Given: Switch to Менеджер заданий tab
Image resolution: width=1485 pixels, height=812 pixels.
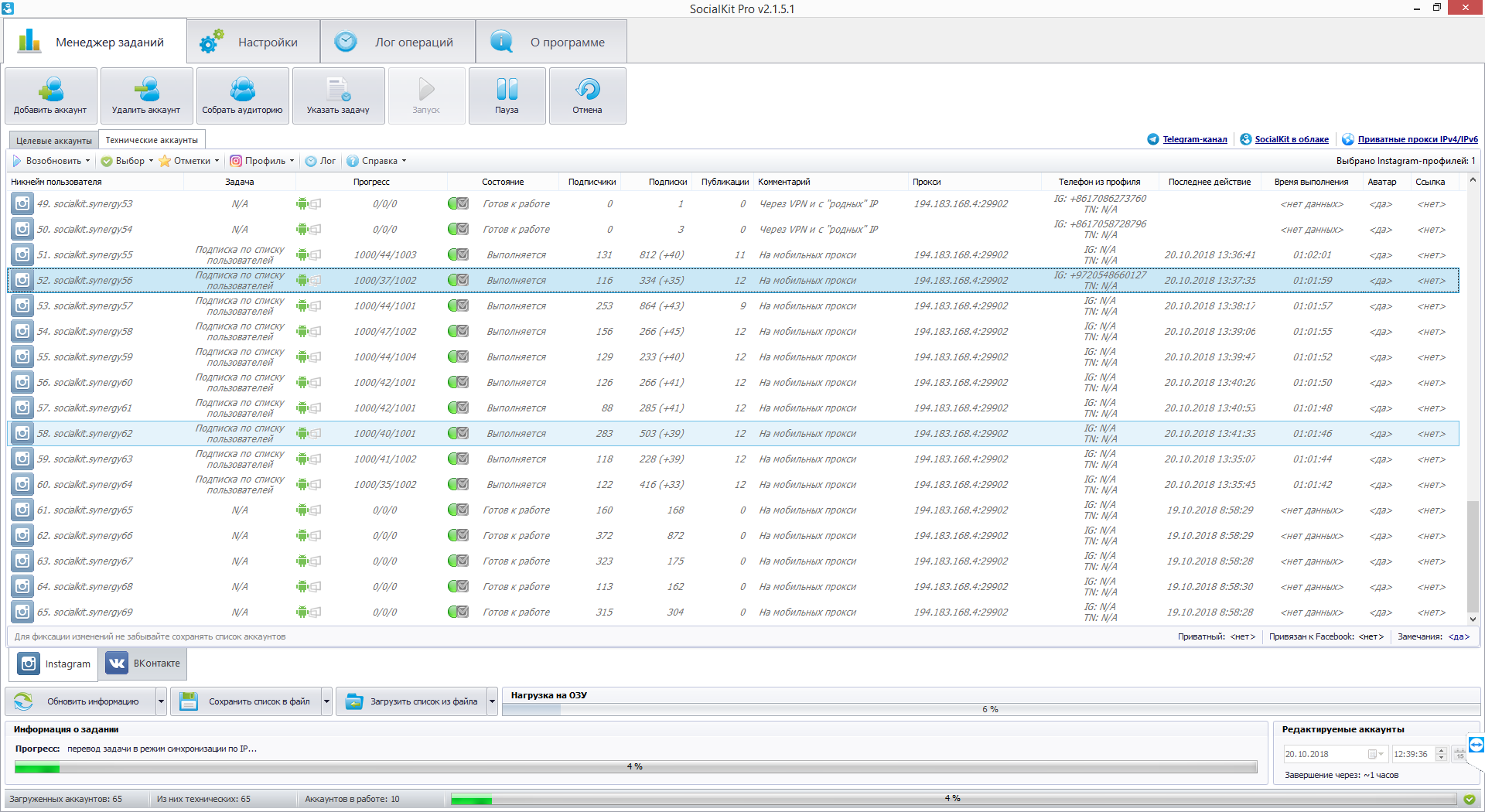Looking at the screenshot, I should click(x=95, y=43).
